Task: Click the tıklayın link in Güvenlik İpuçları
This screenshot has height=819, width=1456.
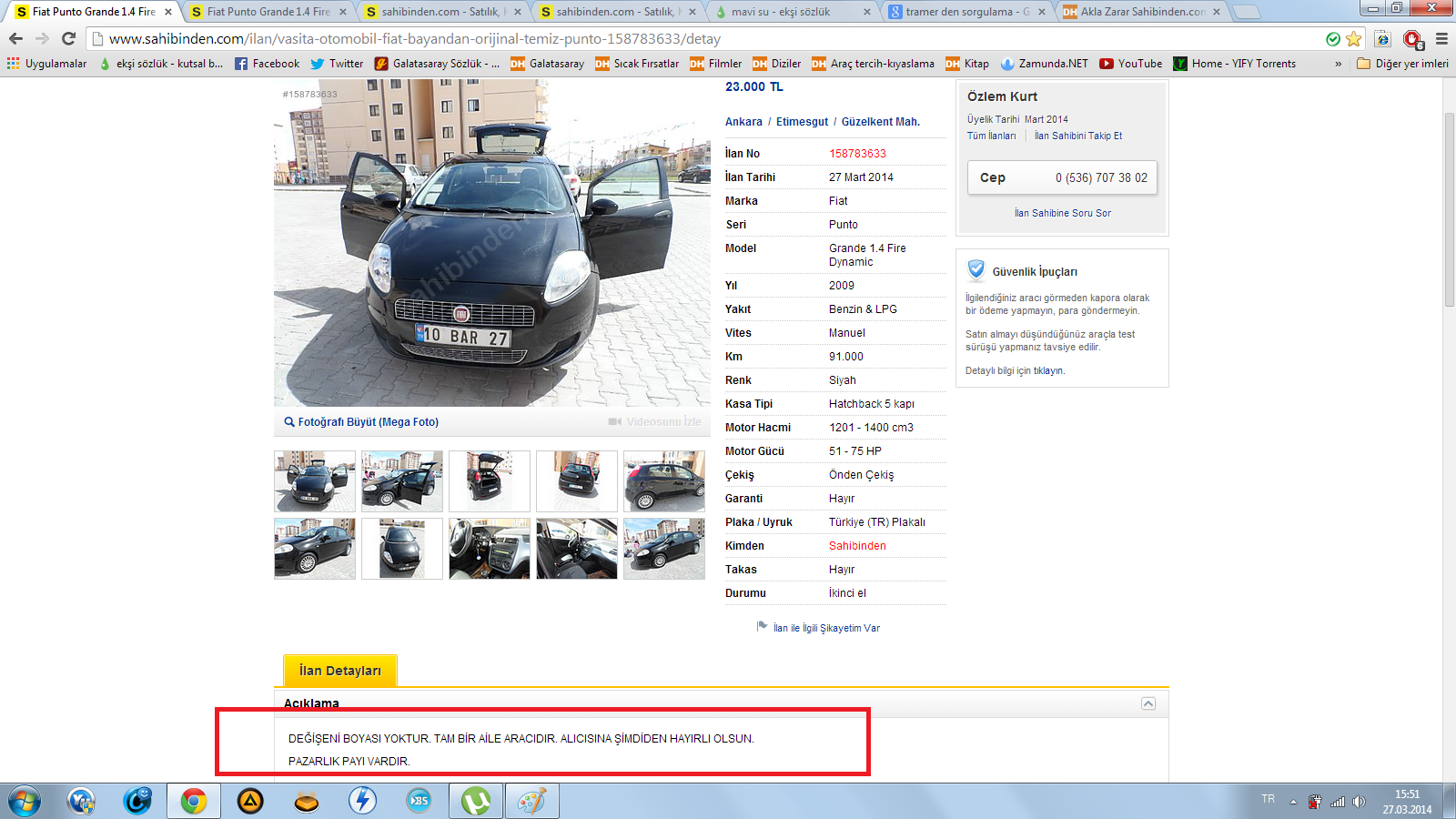Action: point(1048,370)
